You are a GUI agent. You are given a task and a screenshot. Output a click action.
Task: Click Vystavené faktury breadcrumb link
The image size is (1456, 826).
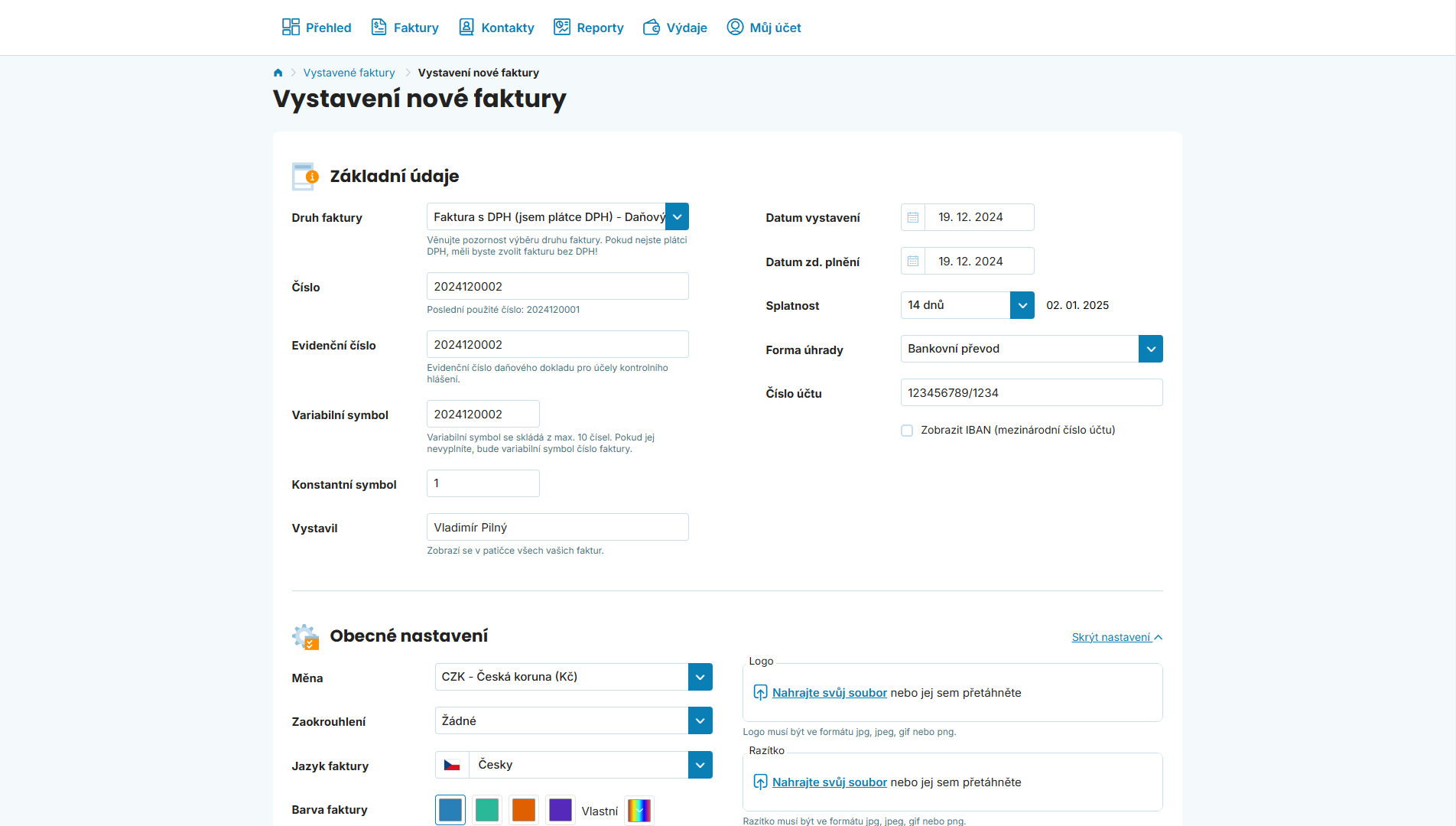tap(349, 73)
